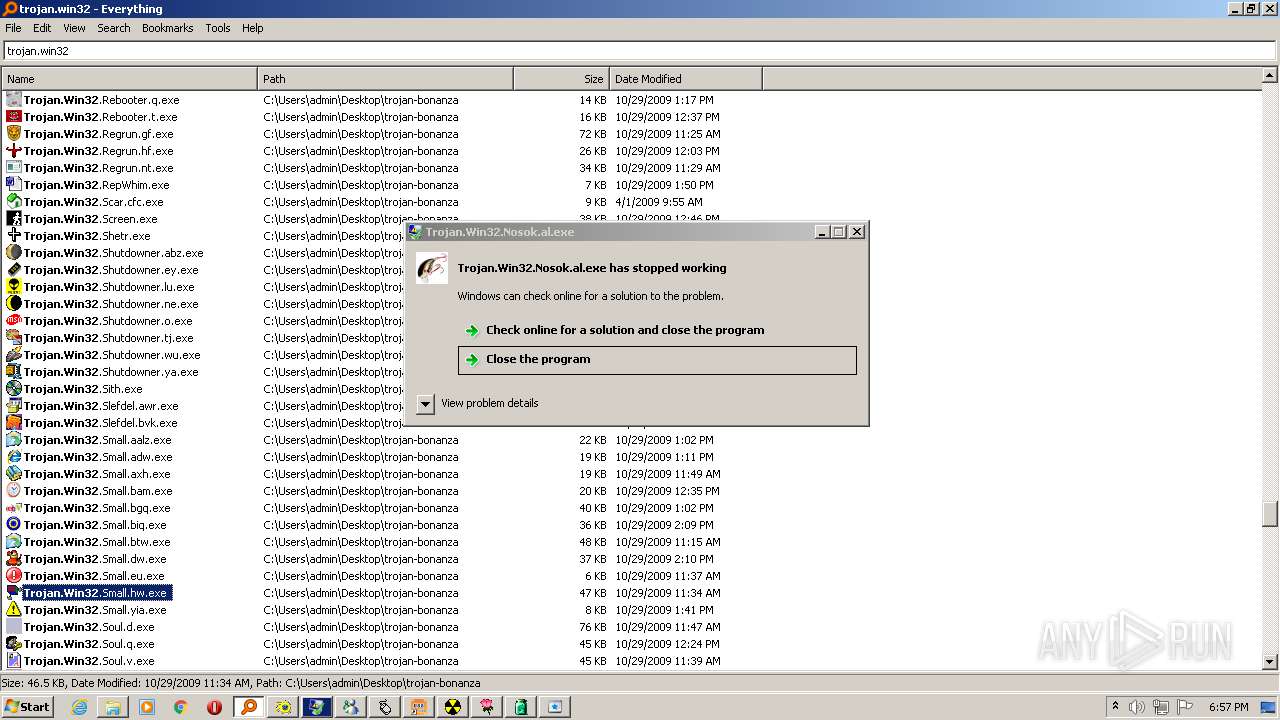Open the File menu
The image size is (1280, 720).
13,28
